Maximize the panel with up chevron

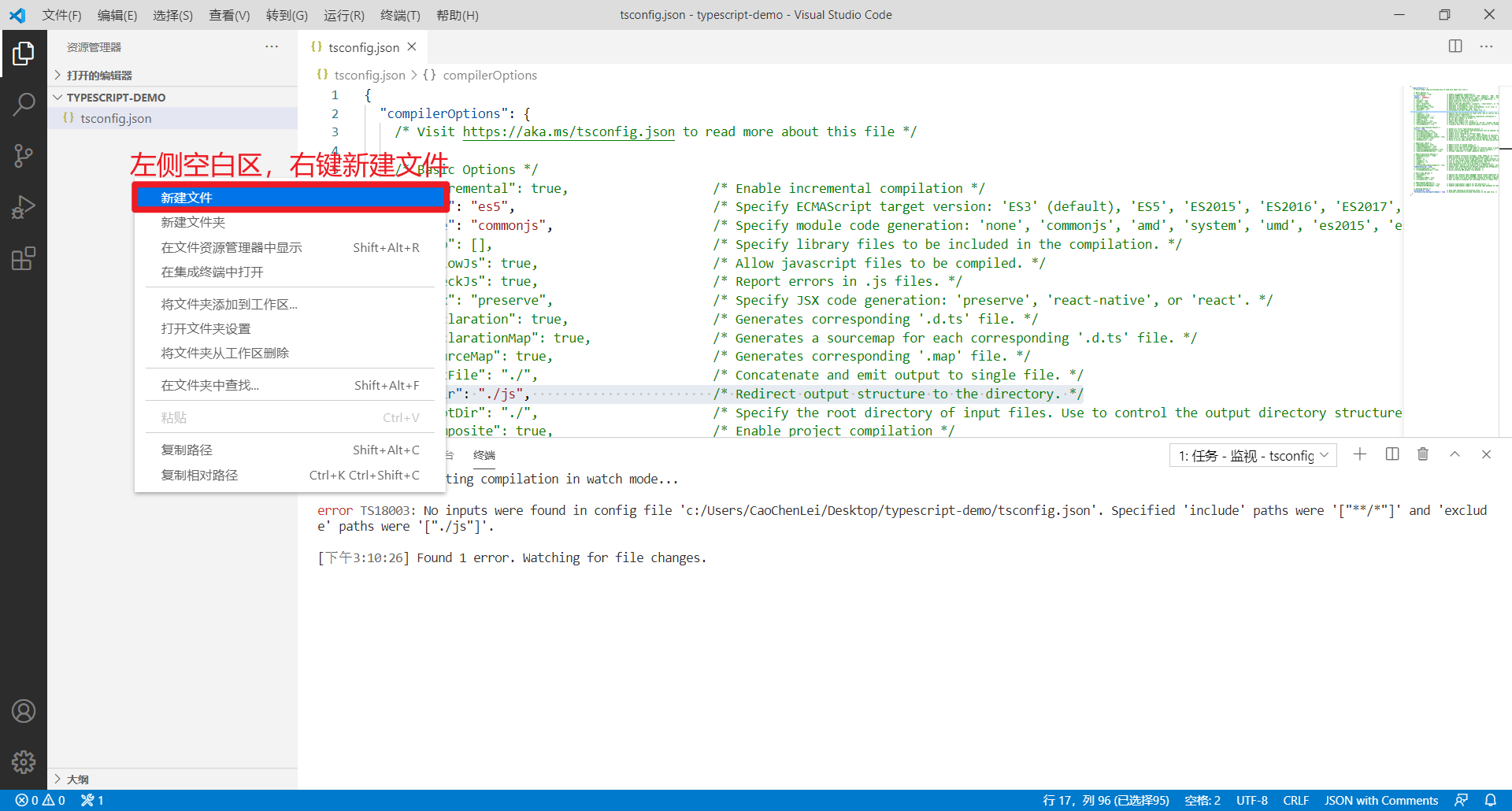[x=1455, y=454]
